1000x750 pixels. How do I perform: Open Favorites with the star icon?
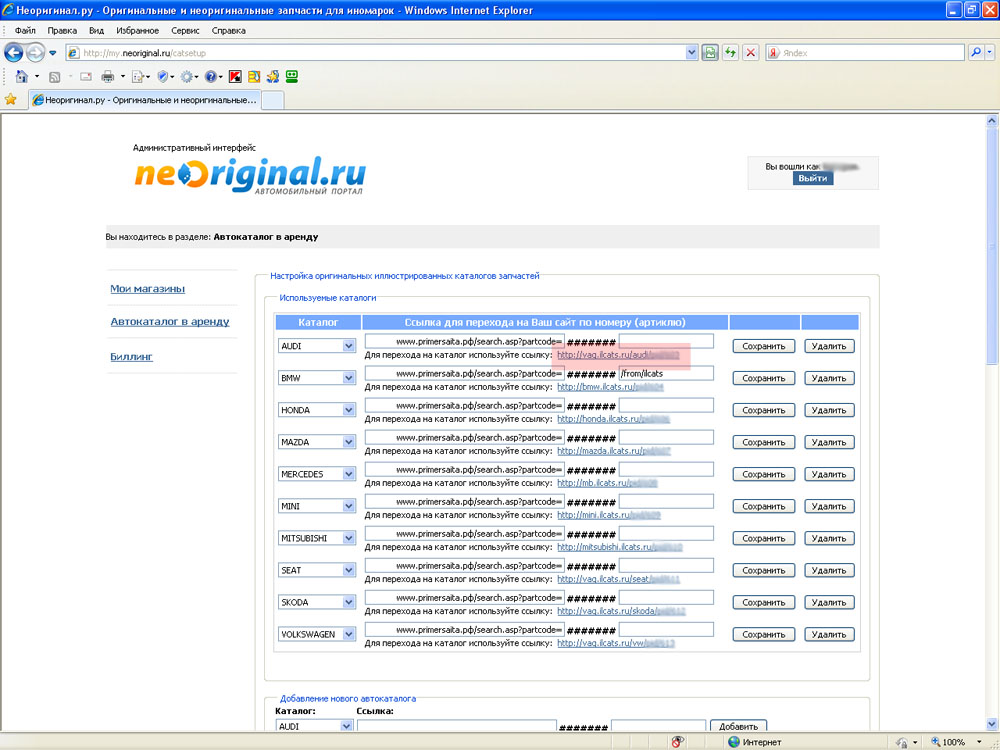click(11, 99)
